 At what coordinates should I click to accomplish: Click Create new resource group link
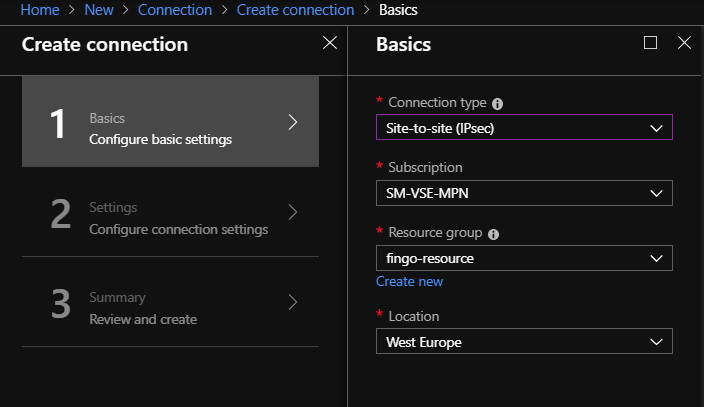[409, 281]
